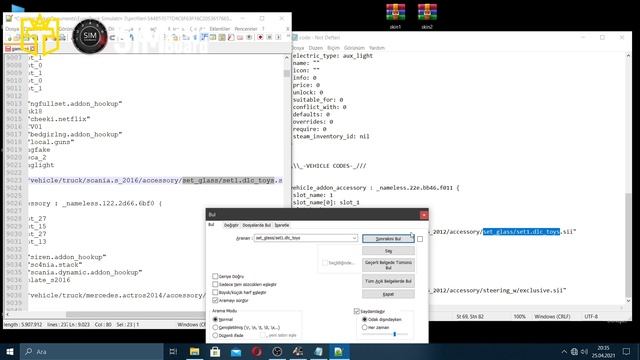Close the Bul dialog with red X

click(424, 215)
